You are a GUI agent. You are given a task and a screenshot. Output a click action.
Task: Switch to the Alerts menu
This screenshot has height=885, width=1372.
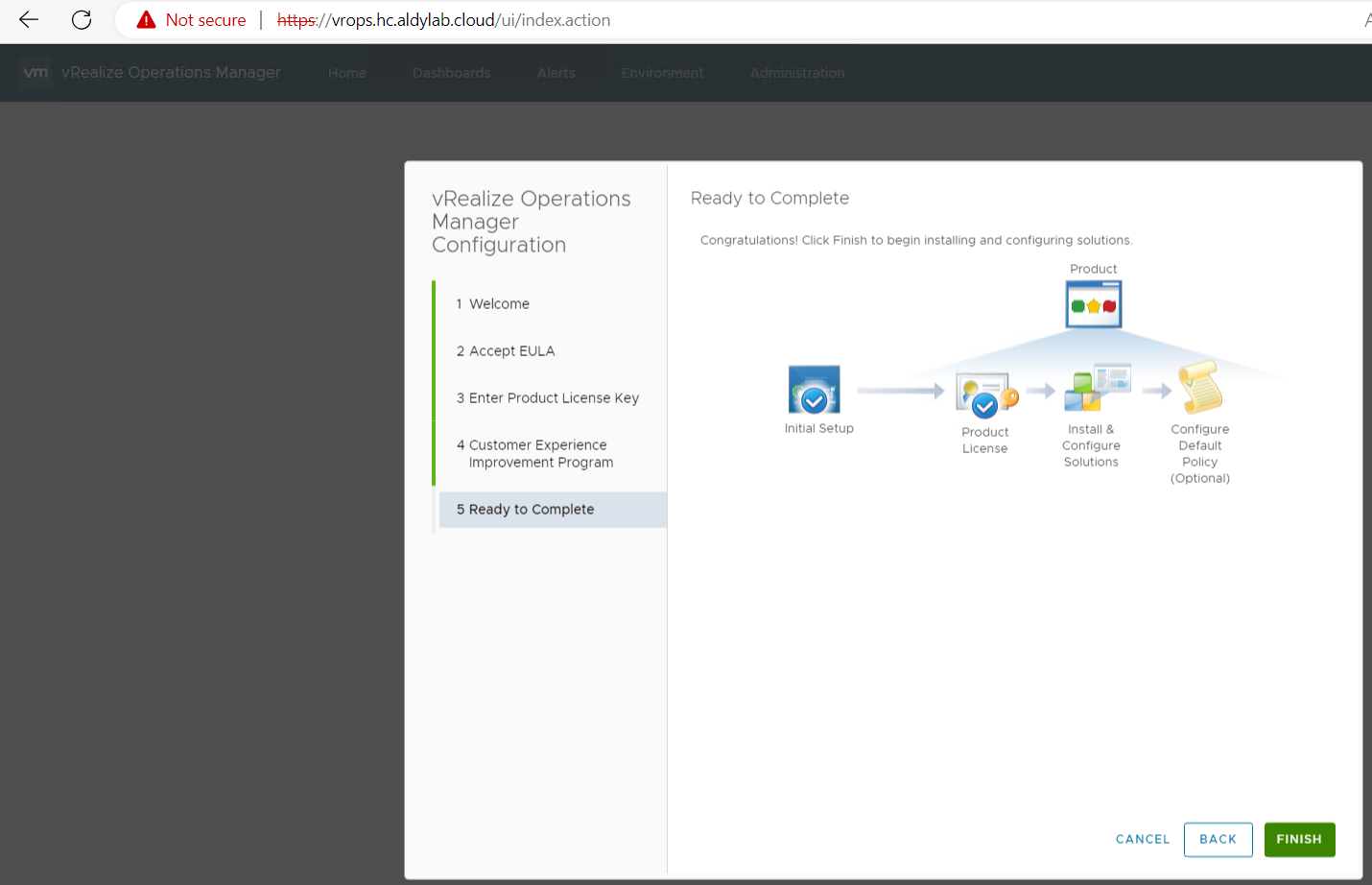pyautogui.click(x=556, y=73)
